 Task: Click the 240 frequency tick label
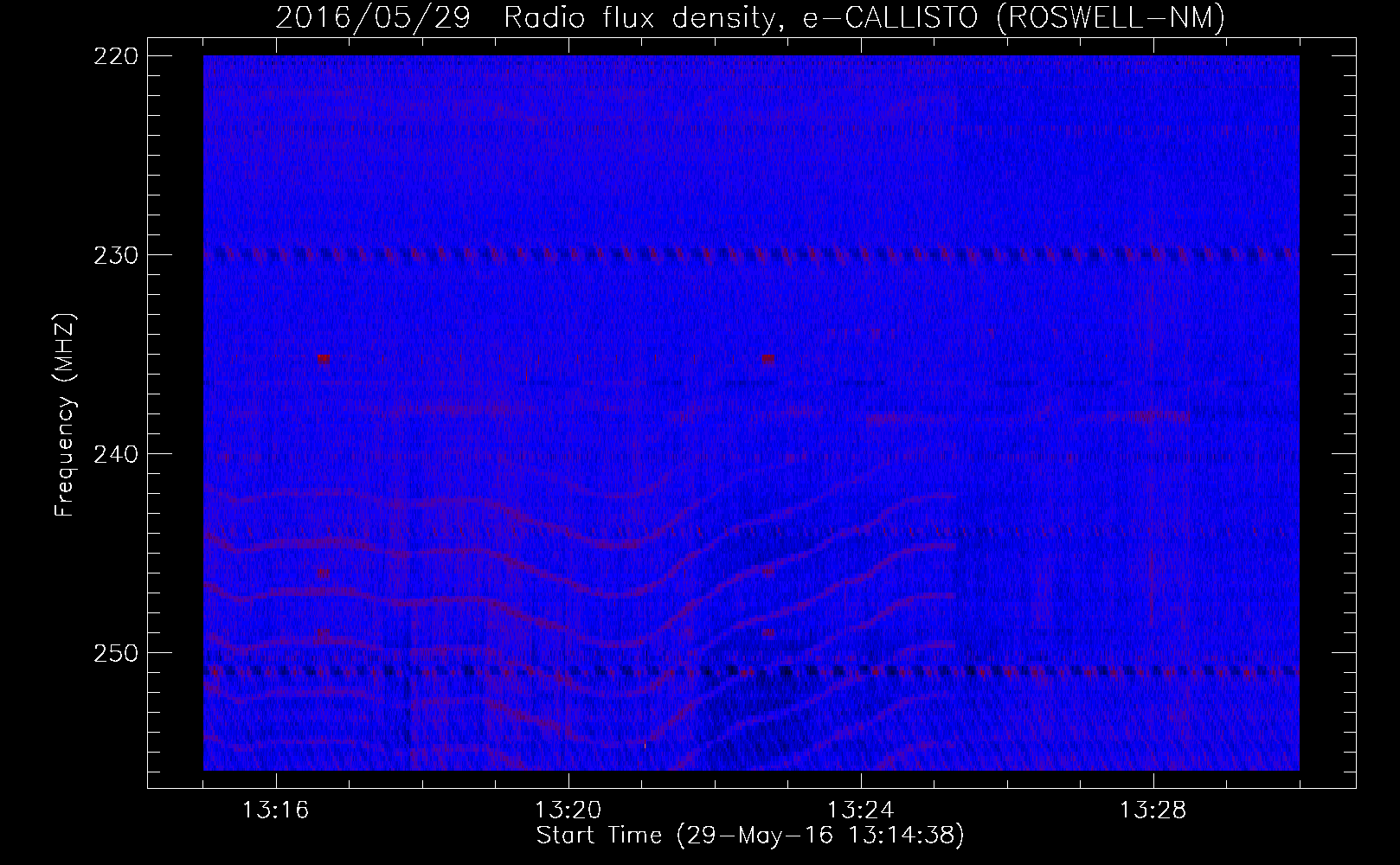coord(115,455)
